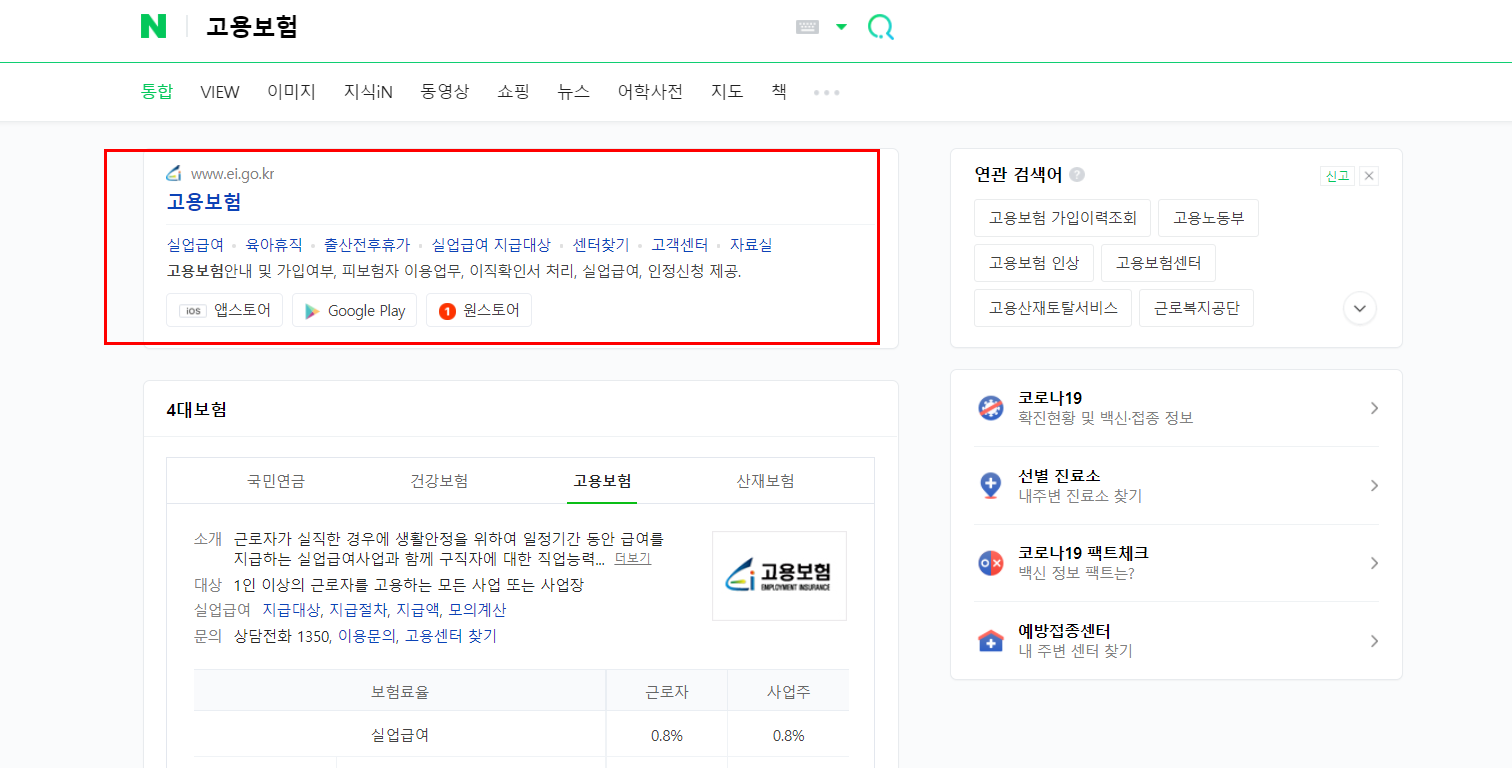This screenshot has width=1512, height=768.
Task: Click the 선별 진료소 map pin icon
Action: click(x=990, y=486)
